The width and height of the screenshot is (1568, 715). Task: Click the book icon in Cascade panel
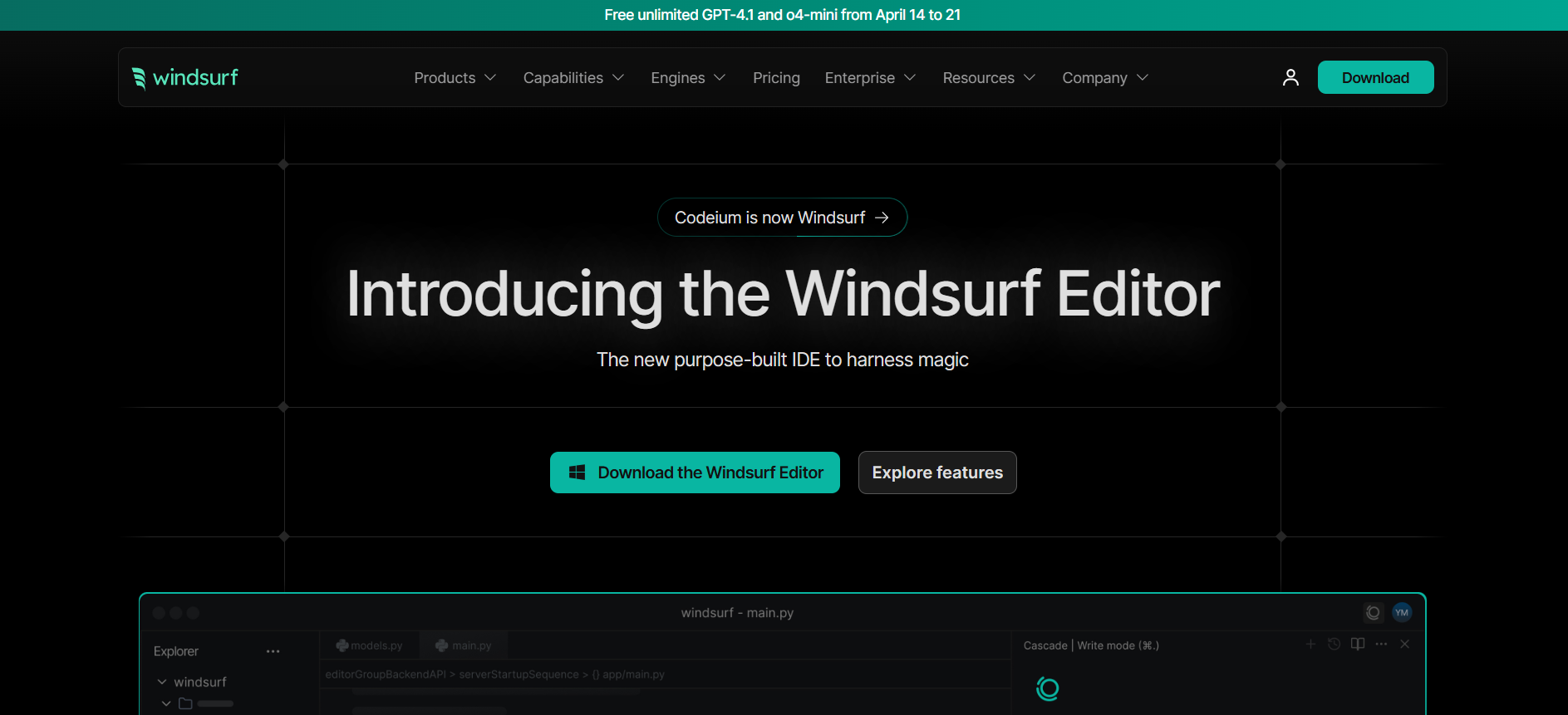click(1358, 644)
